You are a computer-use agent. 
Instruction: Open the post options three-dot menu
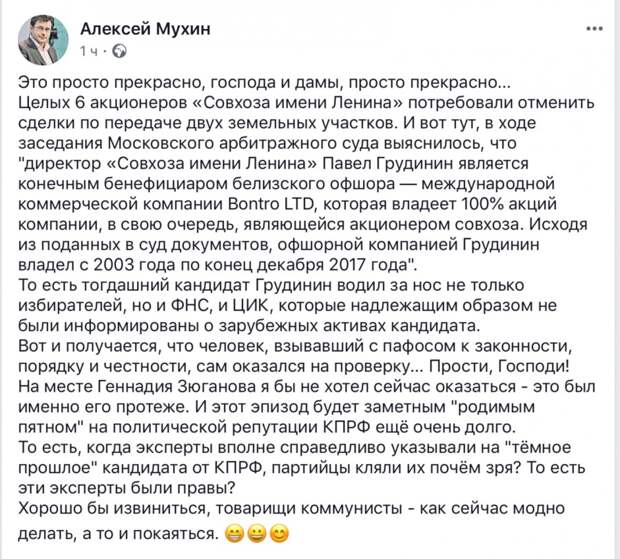594,29
